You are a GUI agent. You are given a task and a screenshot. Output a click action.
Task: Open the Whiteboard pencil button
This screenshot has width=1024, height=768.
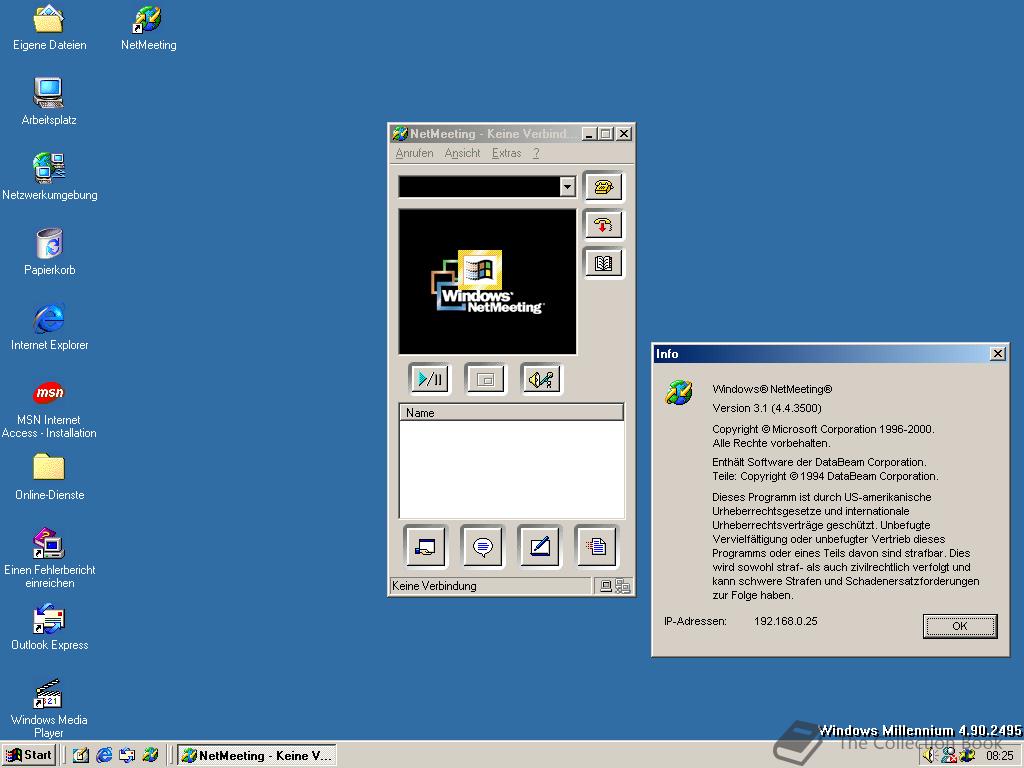[x=539, y=546]
